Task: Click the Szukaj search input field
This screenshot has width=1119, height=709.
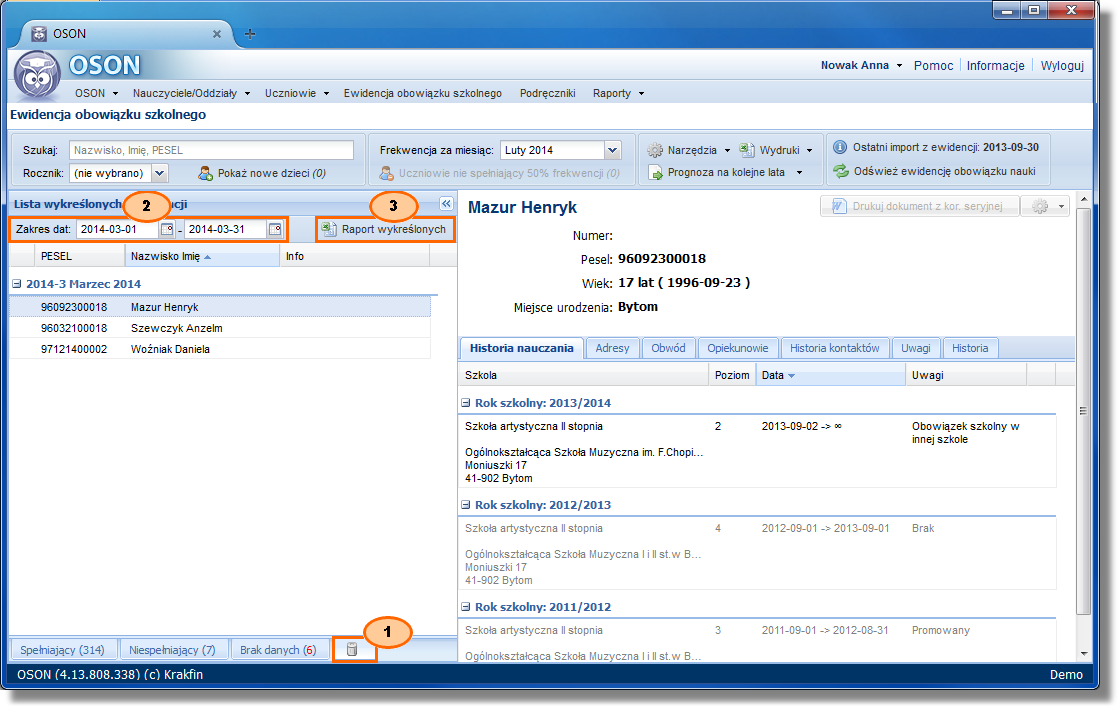Action: 211,150
